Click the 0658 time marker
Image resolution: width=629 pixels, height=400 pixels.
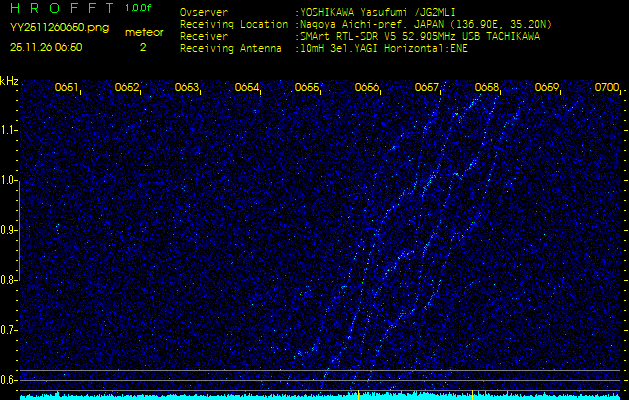click(486, 88)
